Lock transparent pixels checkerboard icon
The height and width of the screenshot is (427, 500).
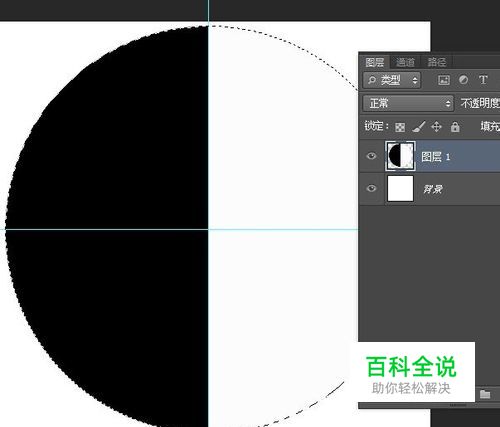coord(400,127)
